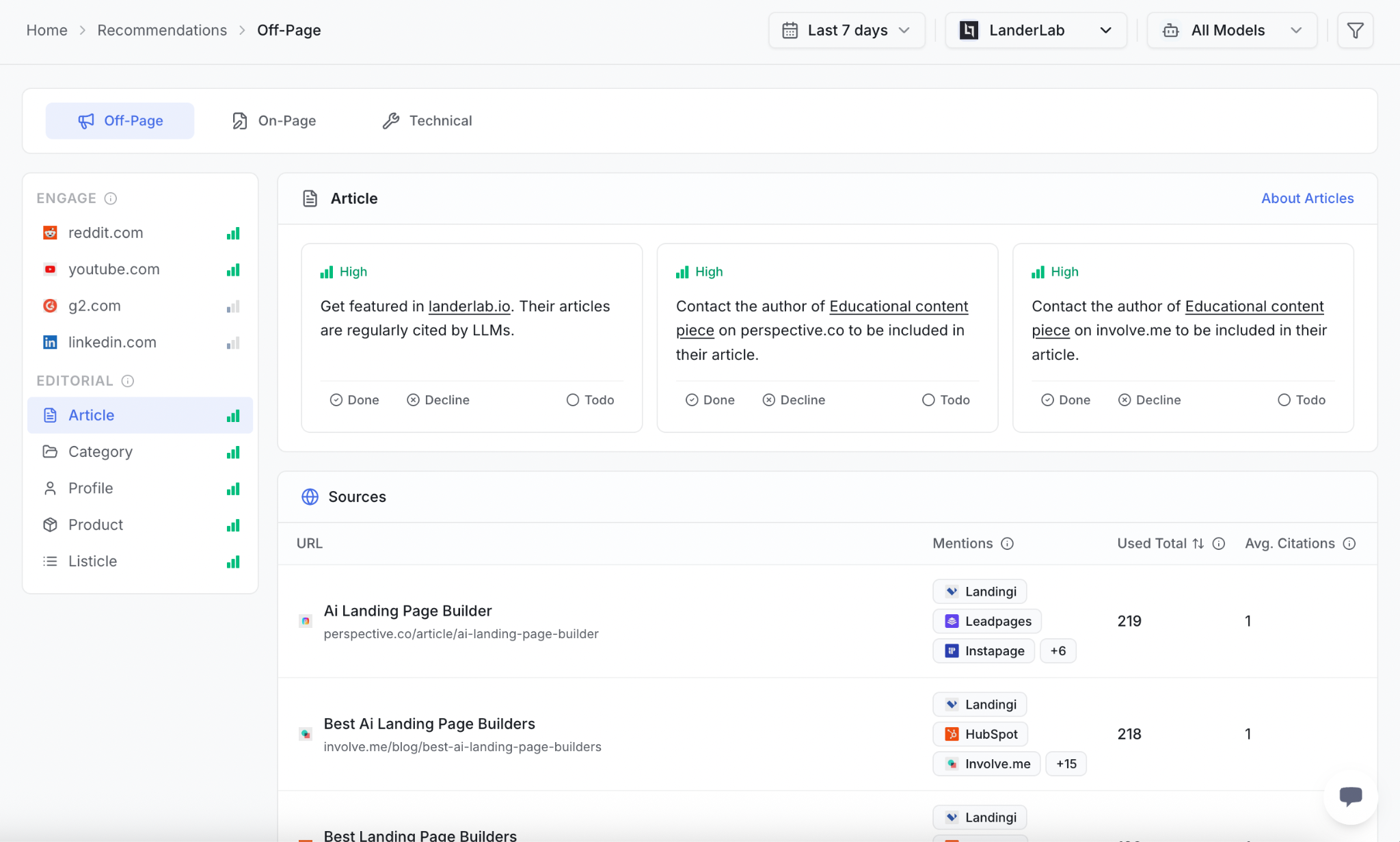Click the Landingi tag in perspective.co row
This screenshot has height=842, width=1400.
(x=980, y=592)
